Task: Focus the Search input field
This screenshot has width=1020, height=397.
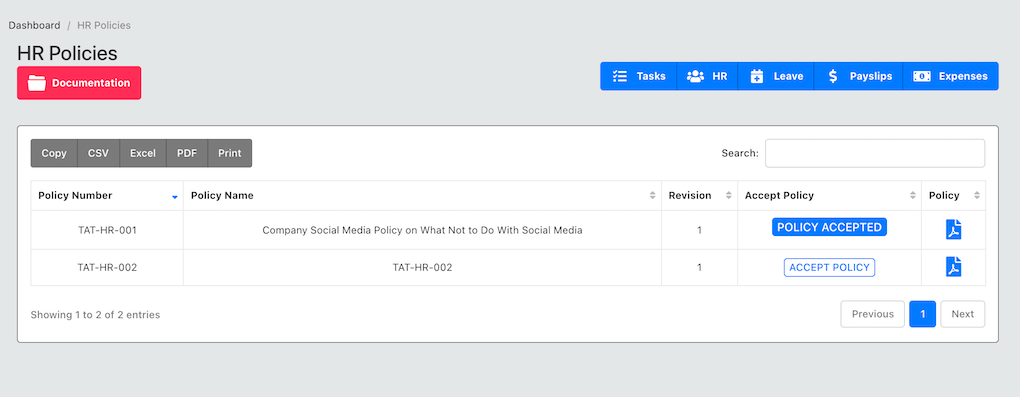Action: click(x=875, y=153)
